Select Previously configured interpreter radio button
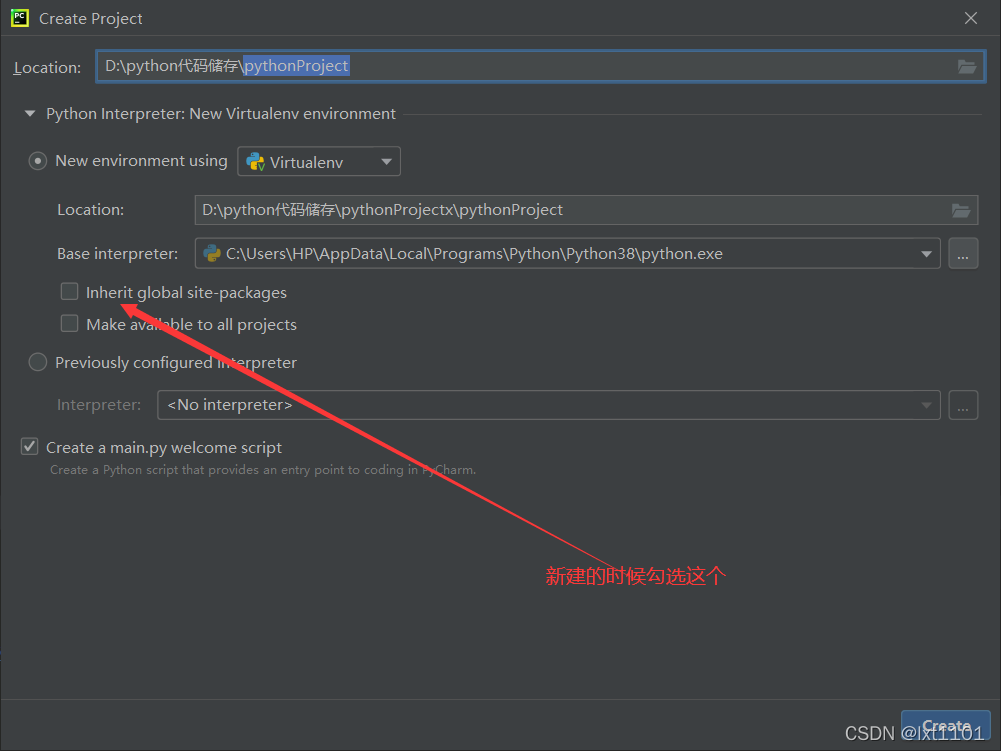The width and height of the screenshot is (1001, 751). click(x=37, y=362)
